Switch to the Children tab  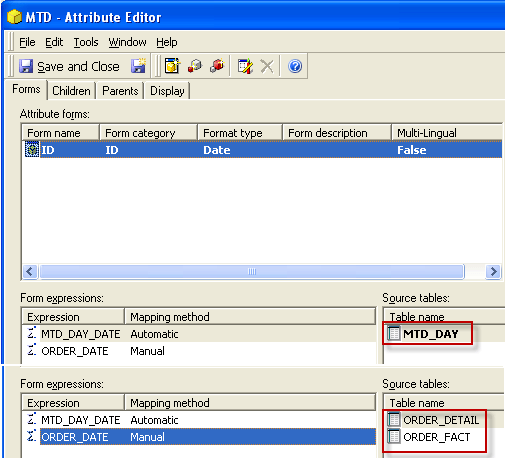(x=71, y=91)
